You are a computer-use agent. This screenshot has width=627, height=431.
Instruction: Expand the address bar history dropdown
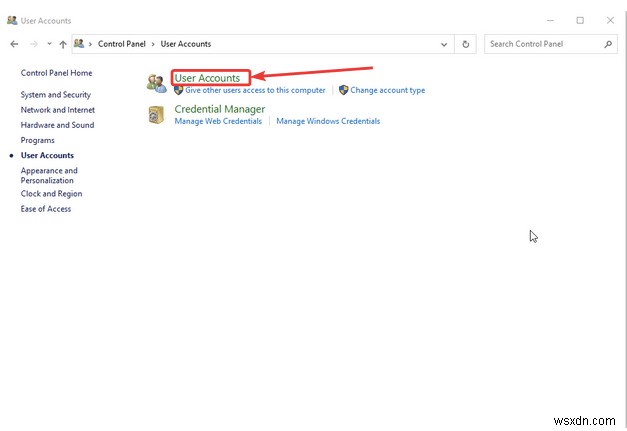(x=444, y=44)
